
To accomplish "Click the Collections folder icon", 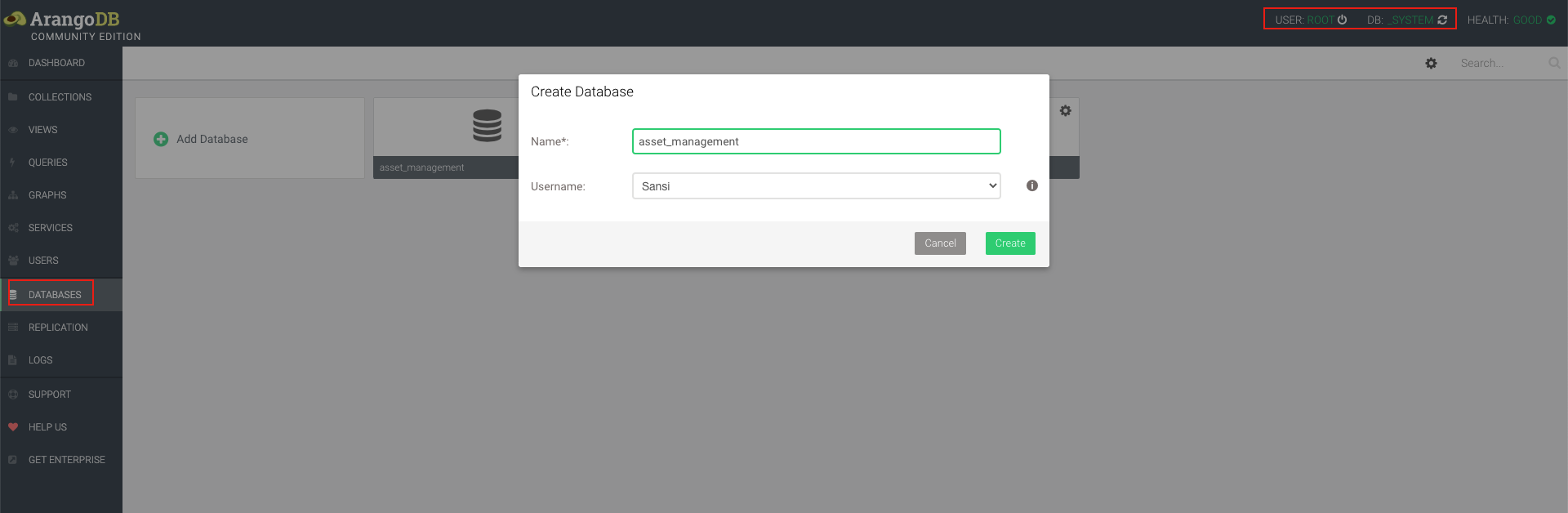I will 13,97.
